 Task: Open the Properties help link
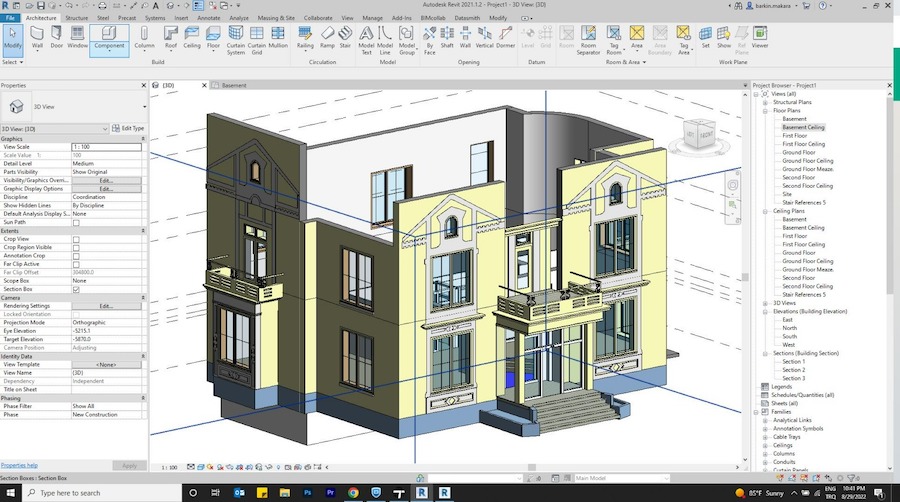click(x=19, y=465)
